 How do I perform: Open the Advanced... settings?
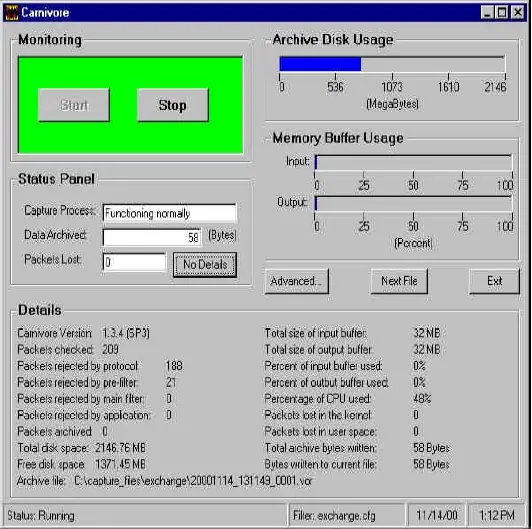(297, 281)
